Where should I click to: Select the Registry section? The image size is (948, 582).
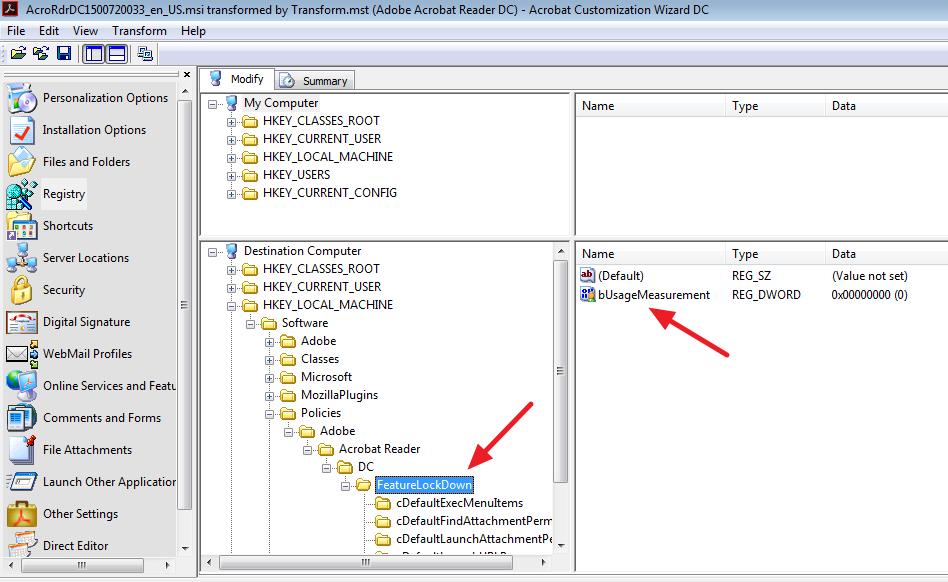[x=63, y=194]
